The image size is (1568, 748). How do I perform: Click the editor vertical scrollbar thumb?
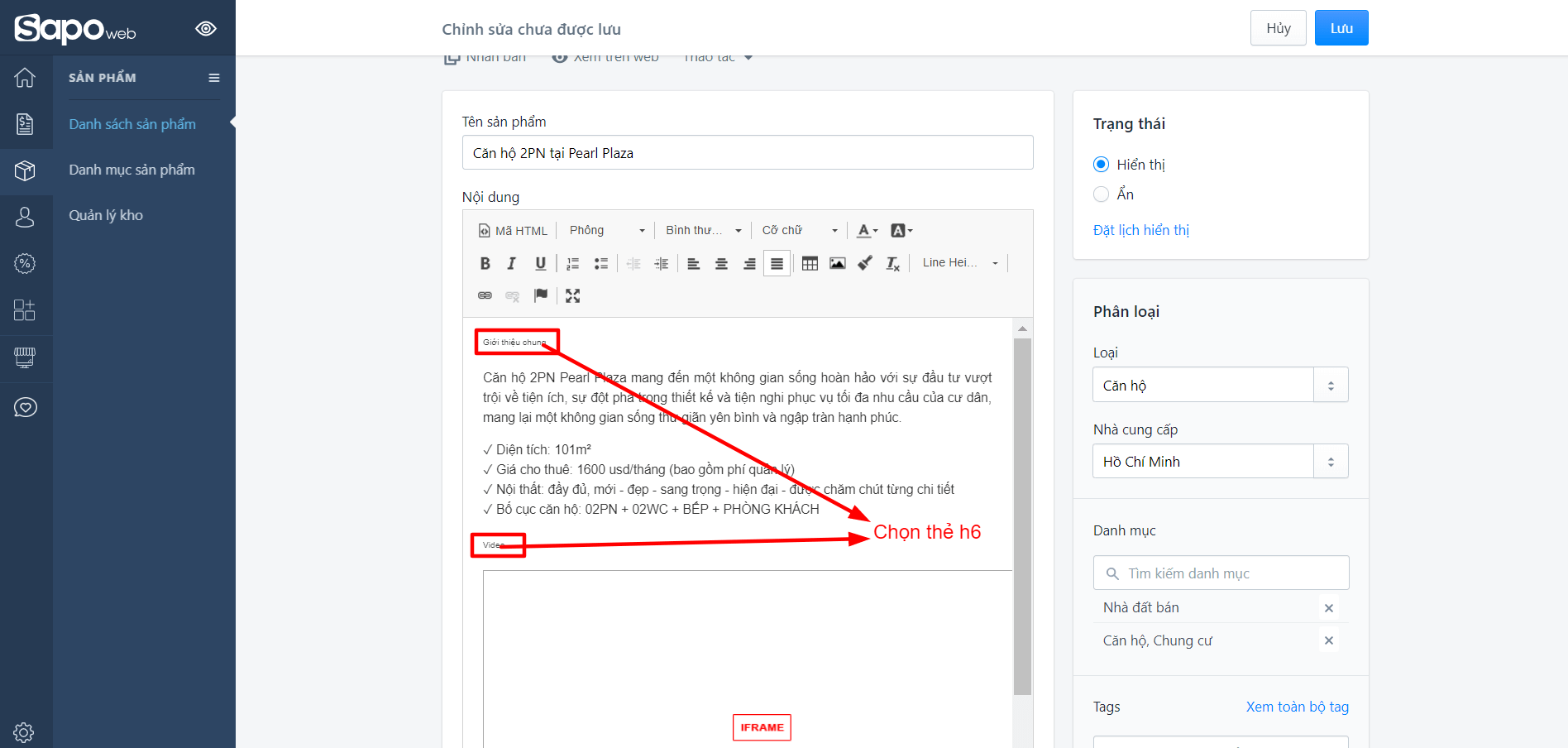point(1023,516)
